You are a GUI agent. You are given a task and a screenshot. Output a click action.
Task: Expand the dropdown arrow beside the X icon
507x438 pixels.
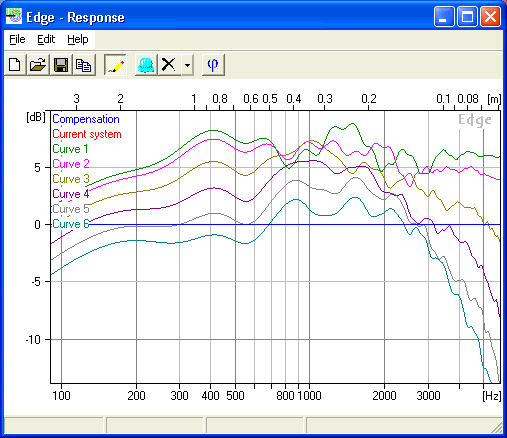click(188, 65)
